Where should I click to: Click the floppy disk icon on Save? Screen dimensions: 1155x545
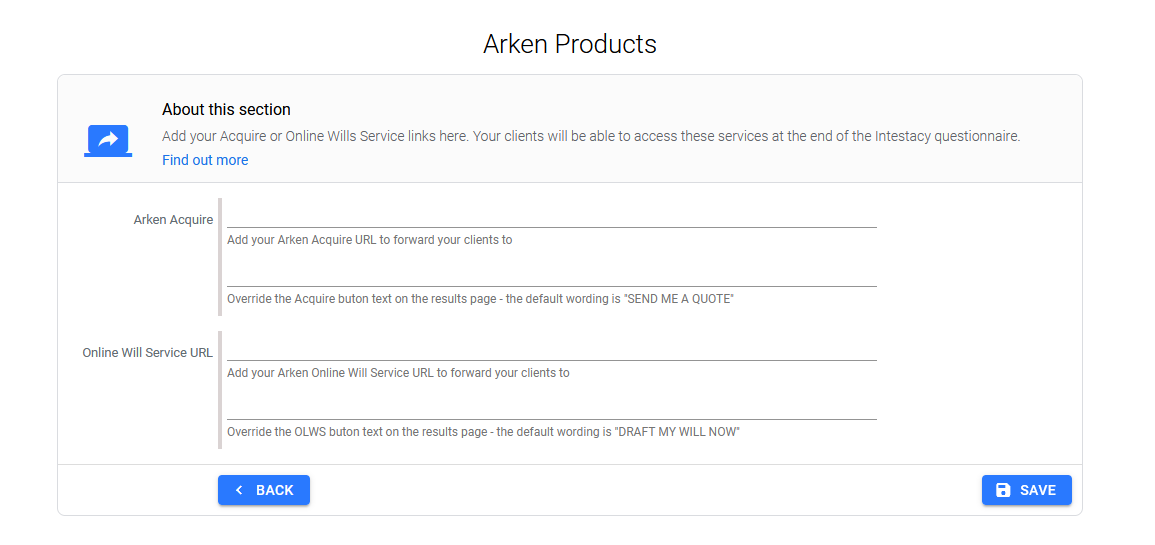(1003, 490)
